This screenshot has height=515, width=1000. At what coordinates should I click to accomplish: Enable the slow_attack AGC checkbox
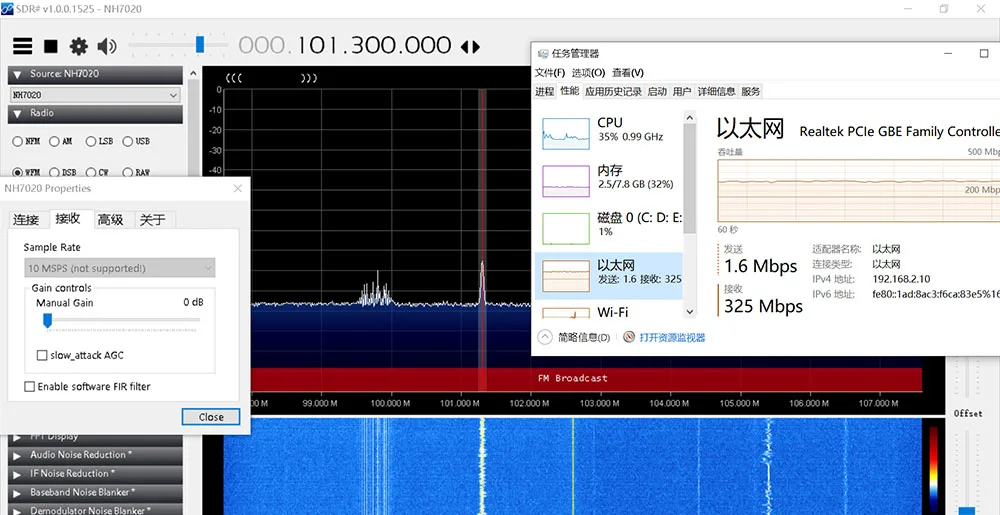[42, 355]
